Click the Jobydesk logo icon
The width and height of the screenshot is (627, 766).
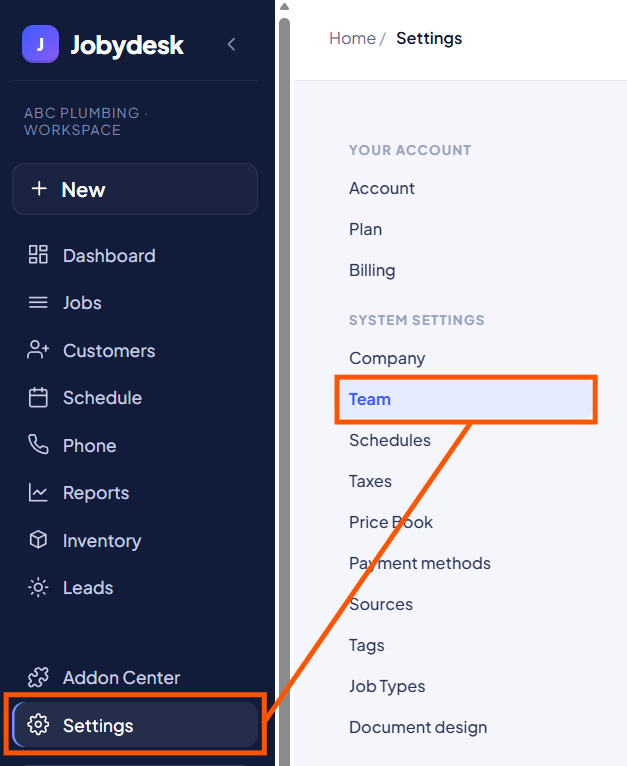41,44
